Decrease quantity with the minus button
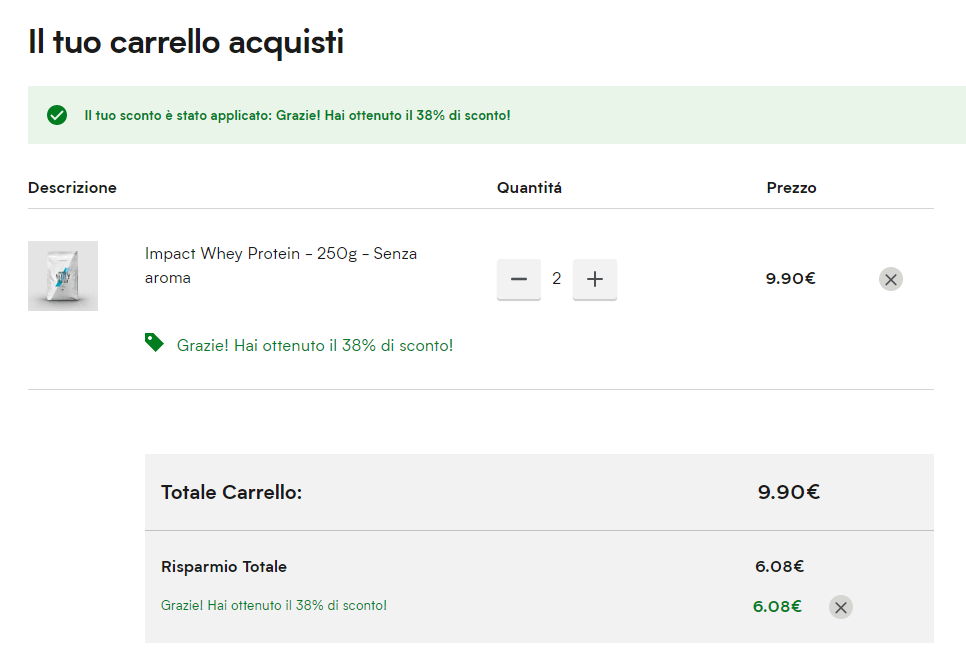 (x=518, y=279)
